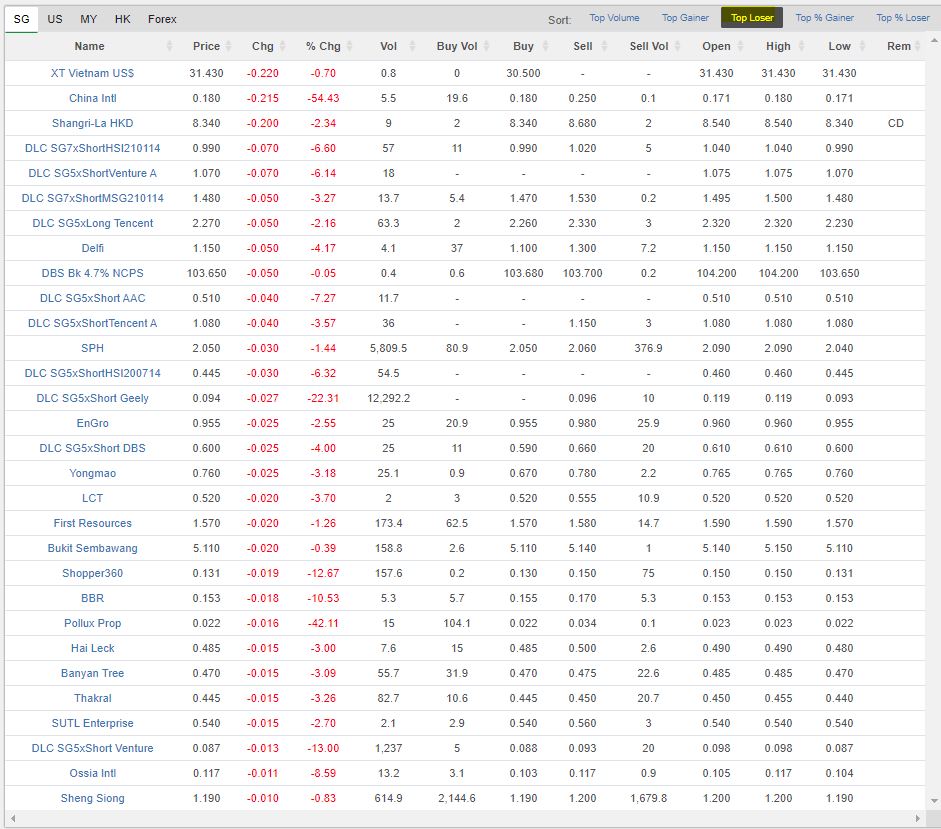
Task: Open LCT stock link
Action: (x=92, y=498)
